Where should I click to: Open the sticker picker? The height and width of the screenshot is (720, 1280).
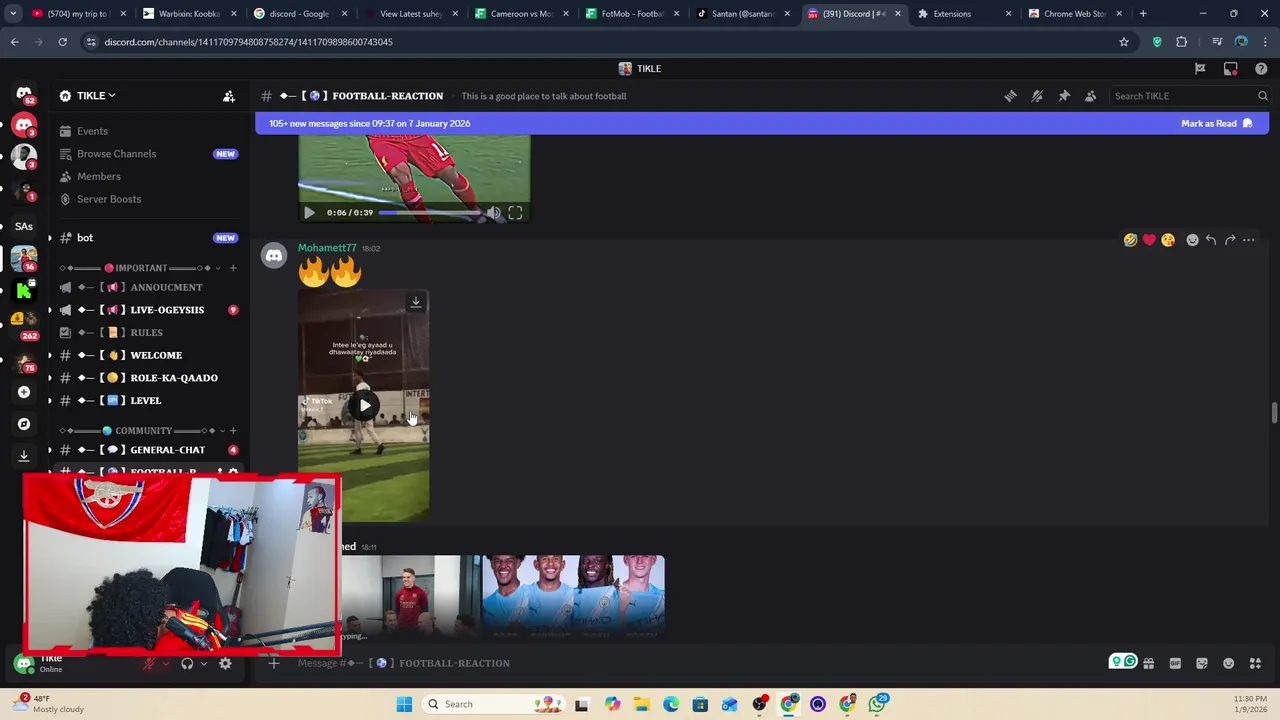1202,663
